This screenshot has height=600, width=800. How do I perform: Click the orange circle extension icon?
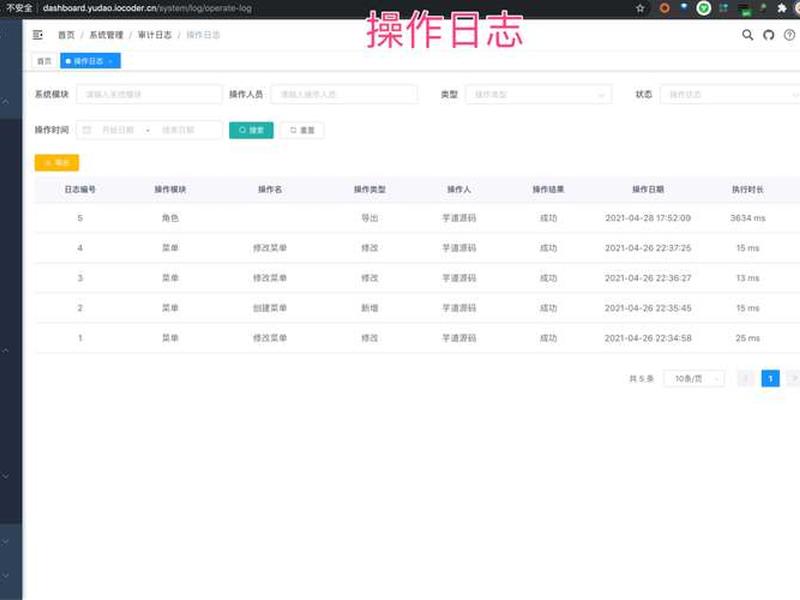tap(664, 8)
